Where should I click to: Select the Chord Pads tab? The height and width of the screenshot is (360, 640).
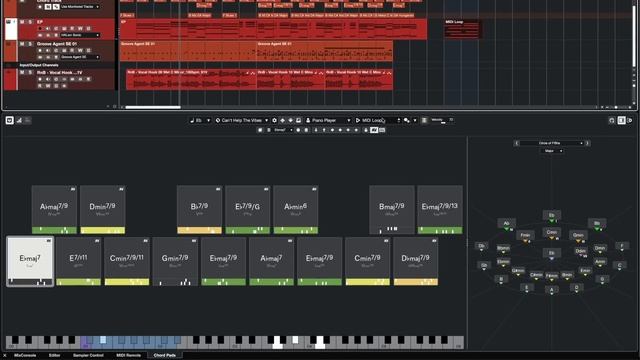[165, 356]
